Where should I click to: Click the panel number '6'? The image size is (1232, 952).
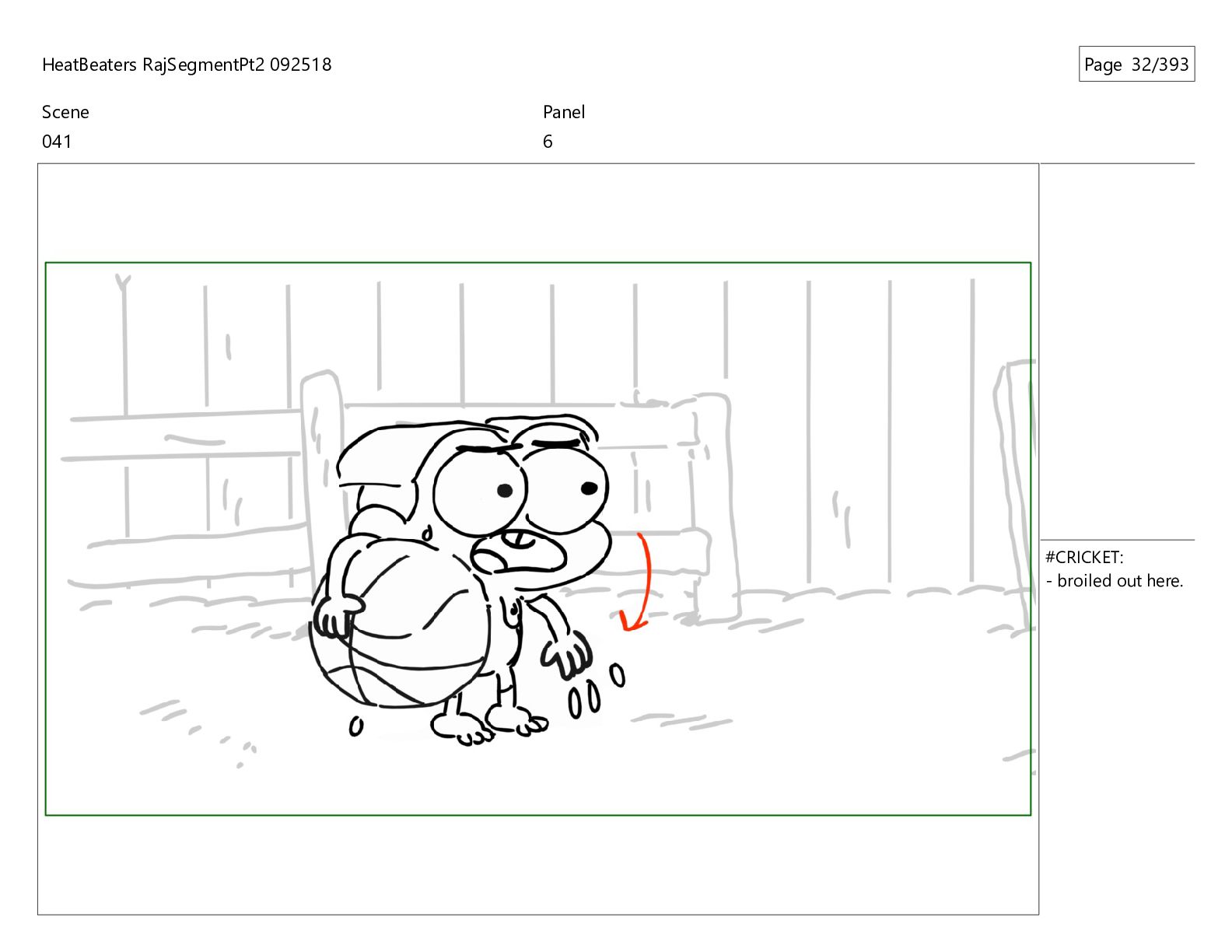[548, 142]
